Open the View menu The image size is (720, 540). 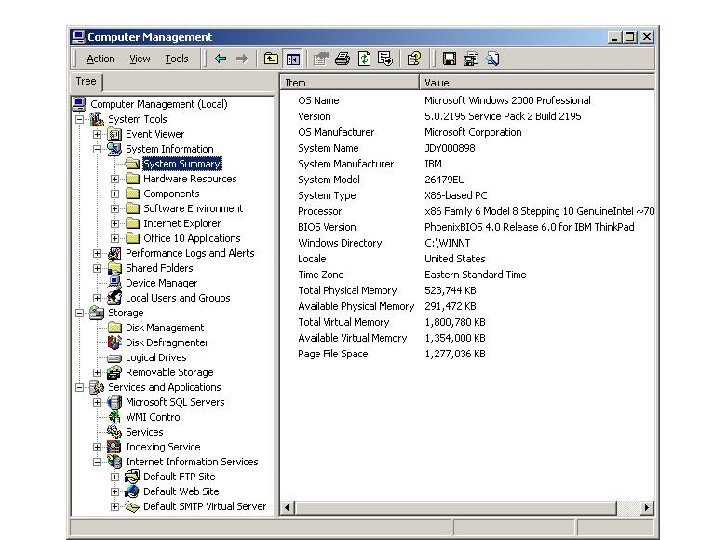click(140, 59)
